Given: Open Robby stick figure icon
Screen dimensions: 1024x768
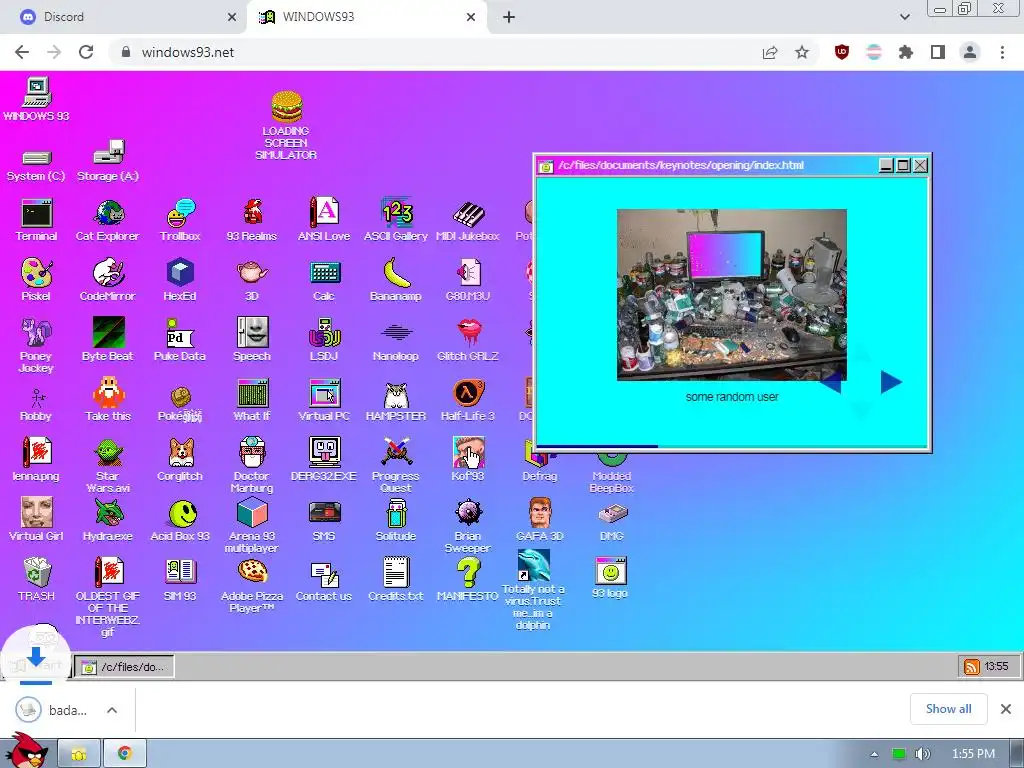Looking at the screenshot, I should pos(37,397).
